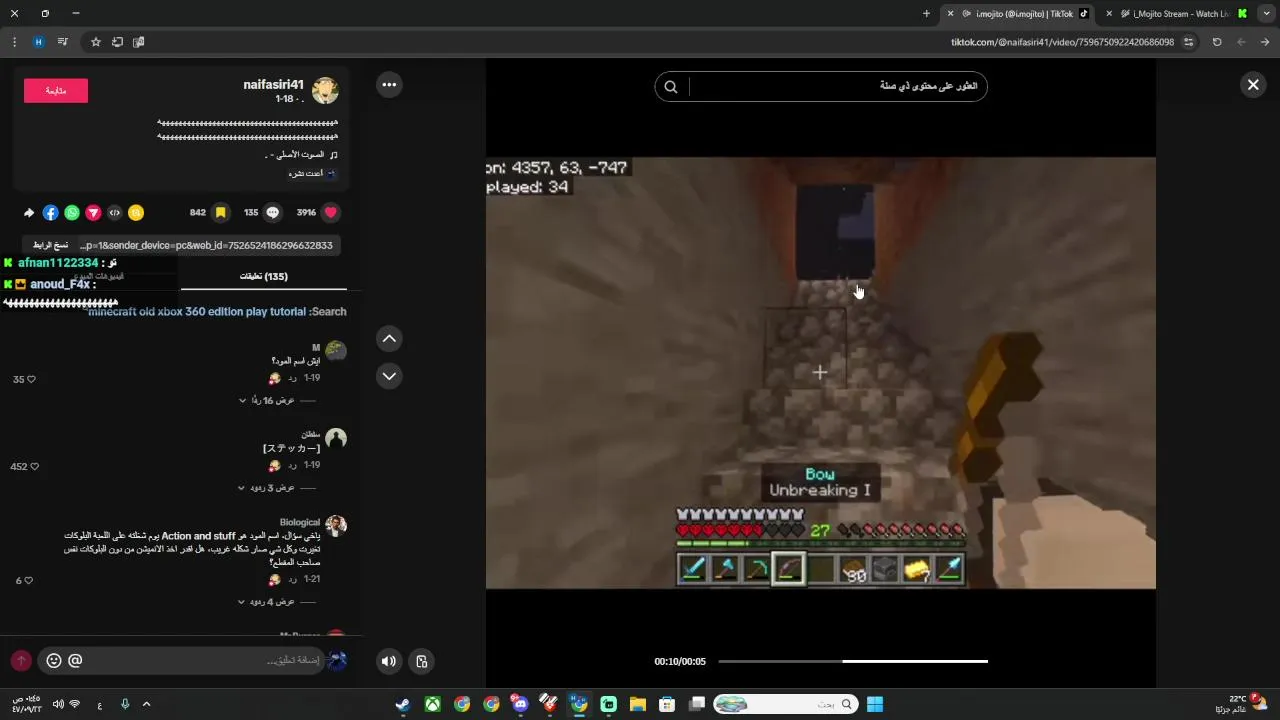The width and height of the screenshot is (1280, 720).
Task: Open emoji picker in comment box
Action: pyautogui.click(x=54, y=660)
